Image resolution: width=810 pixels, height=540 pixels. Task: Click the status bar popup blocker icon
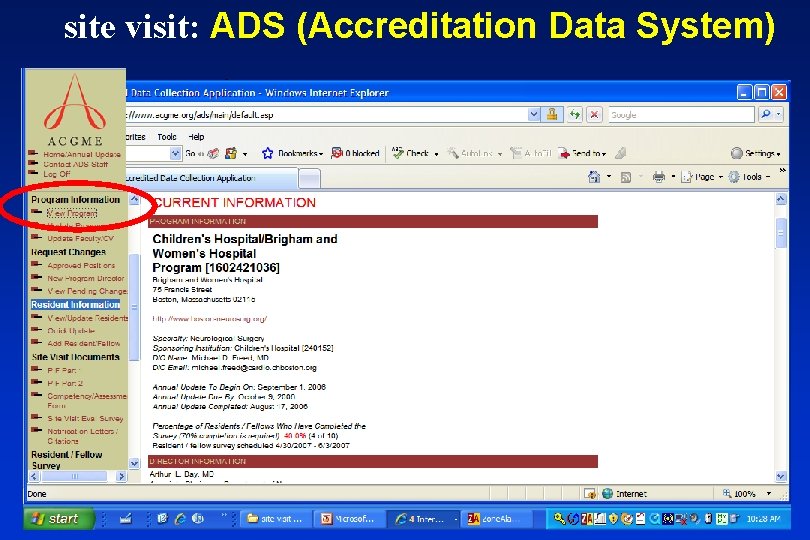tap(590, 493)
